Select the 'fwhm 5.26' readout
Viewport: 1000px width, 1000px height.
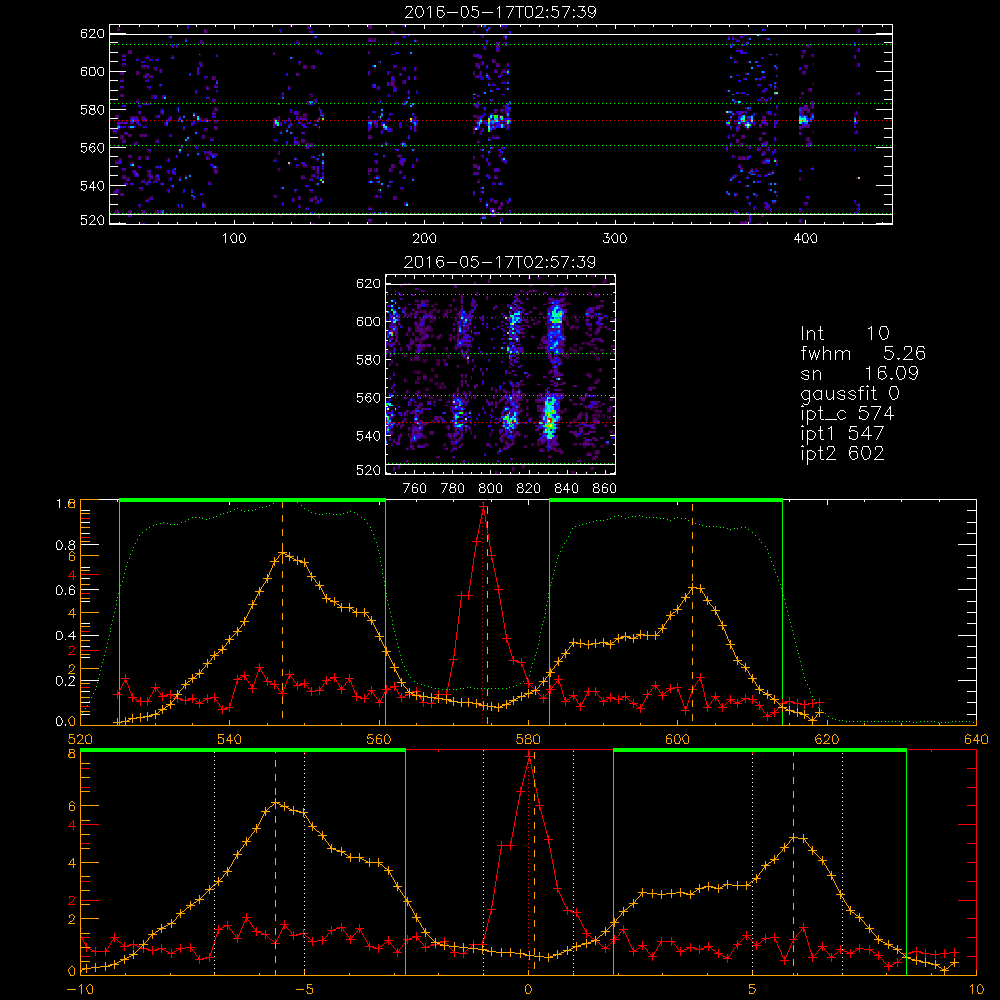(863, 353)
